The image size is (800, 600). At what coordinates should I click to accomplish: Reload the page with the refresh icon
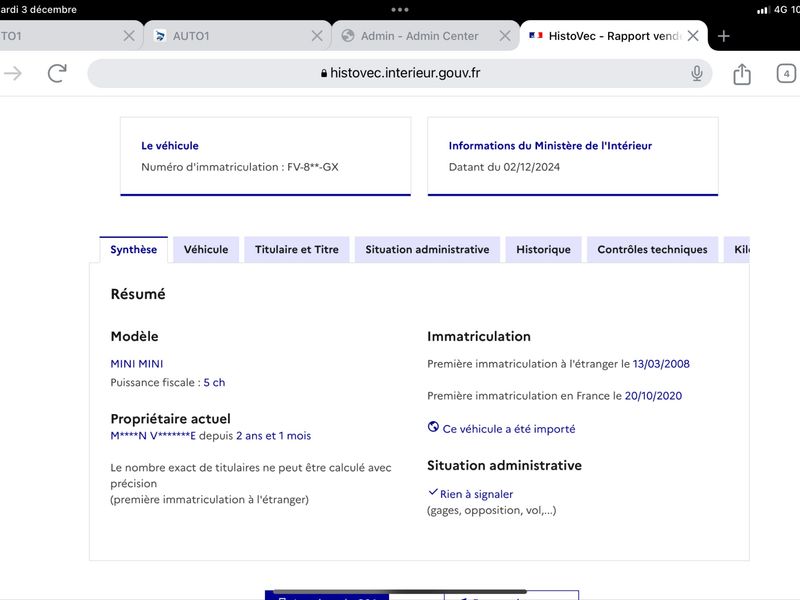(57, 73)
